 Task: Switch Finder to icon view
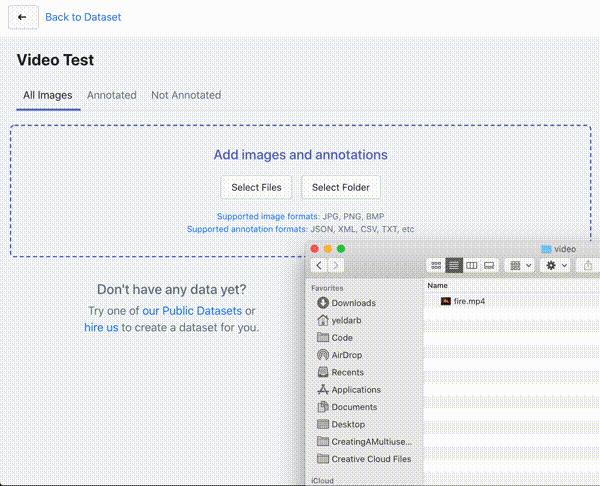tap(436, 265)
